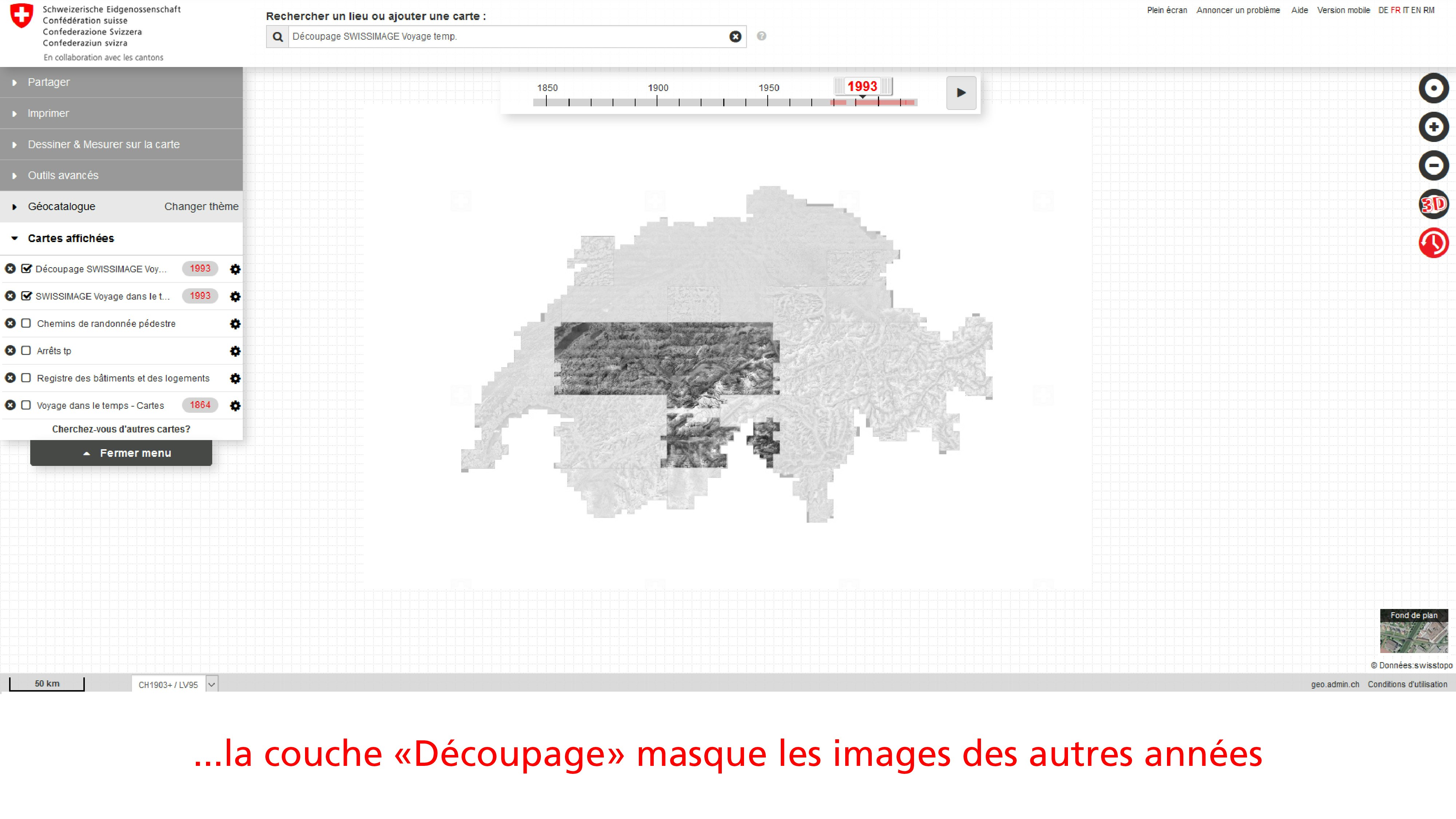1456x819 pixels.
Task: Open settings gear for Arrêts tp layer
Action: [x=235, y=351]
